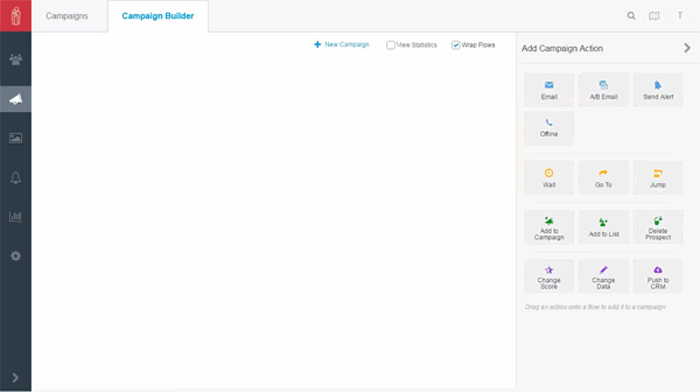Viewport: 700px width, 392px height.
Task: Select the Go To action tile
Action: tap(604, 178)
